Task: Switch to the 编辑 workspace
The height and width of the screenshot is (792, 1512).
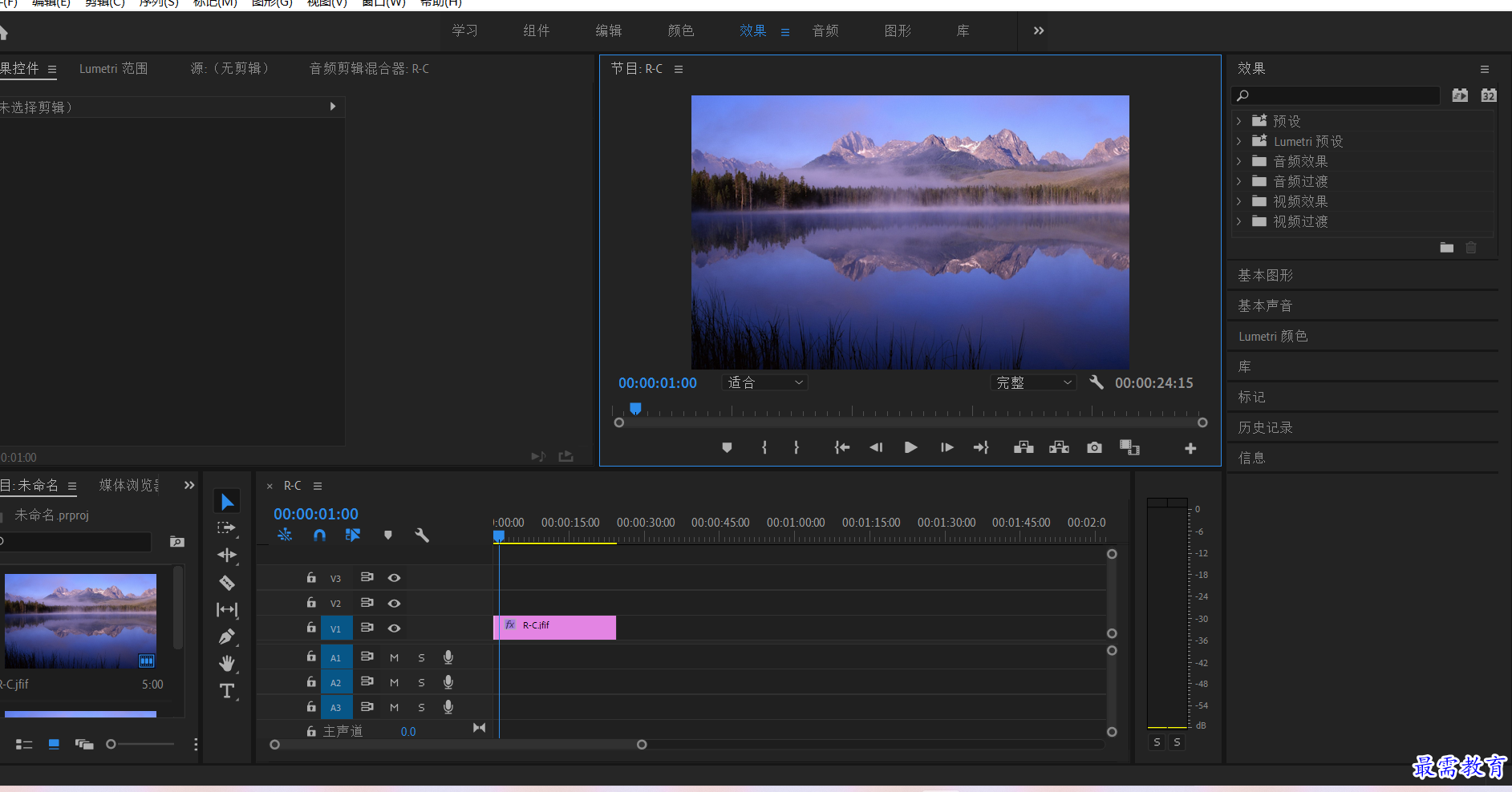Action: pos(609,30)
